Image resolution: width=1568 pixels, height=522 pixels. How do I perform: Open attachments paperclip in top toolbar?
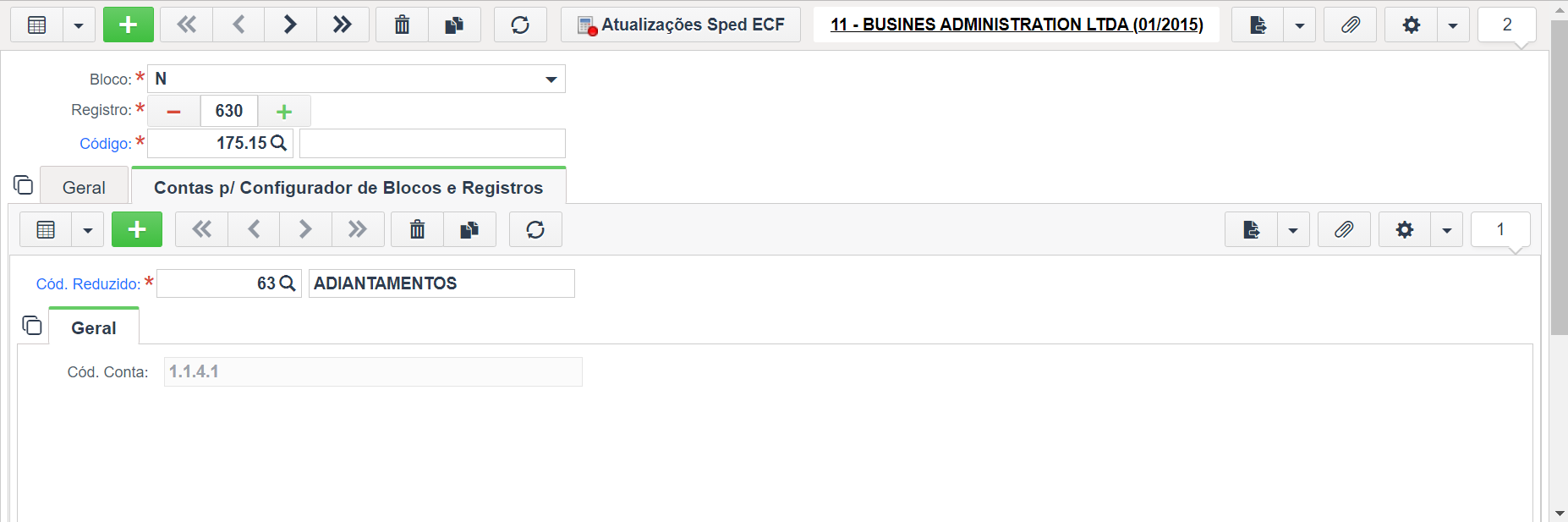click(x=1351, y=25)
